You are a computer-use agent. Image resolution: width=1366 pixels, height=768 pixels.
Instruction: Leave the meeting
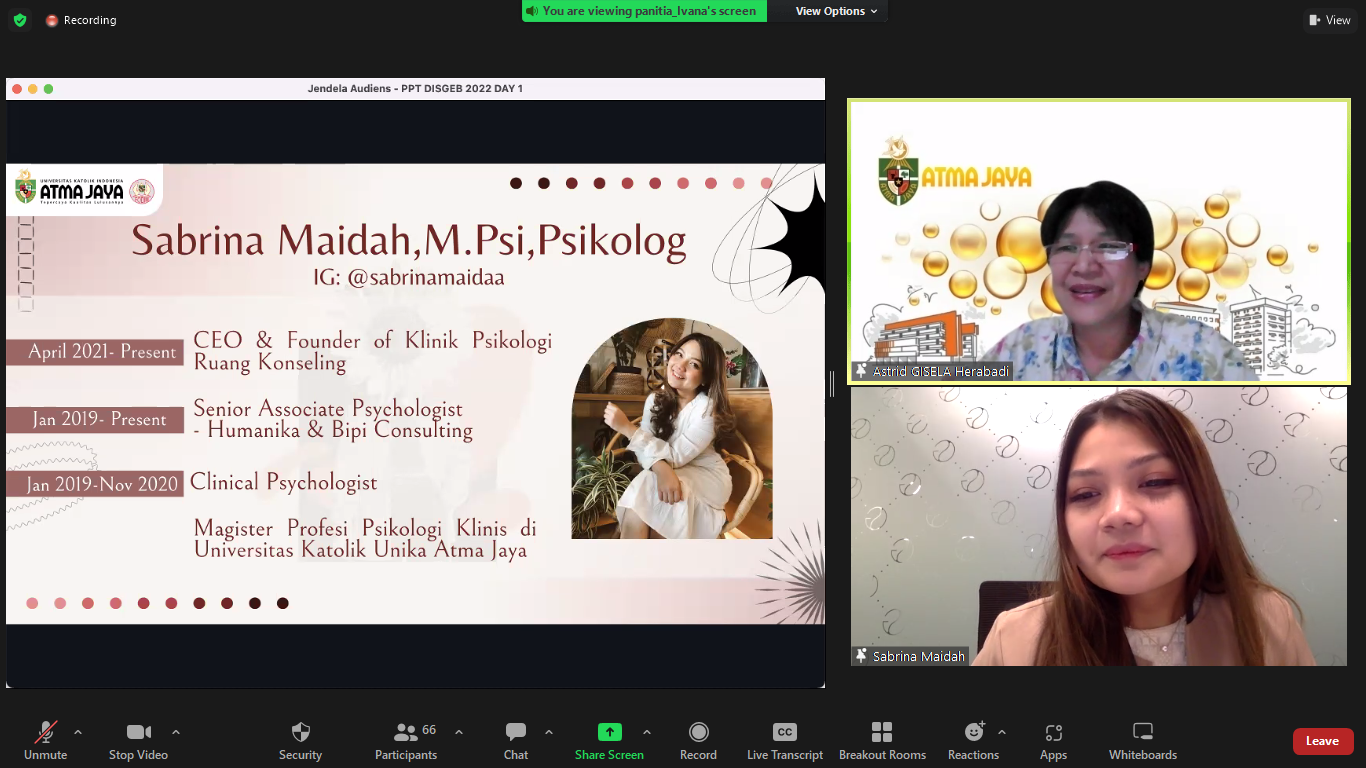tap(1322, 741)
